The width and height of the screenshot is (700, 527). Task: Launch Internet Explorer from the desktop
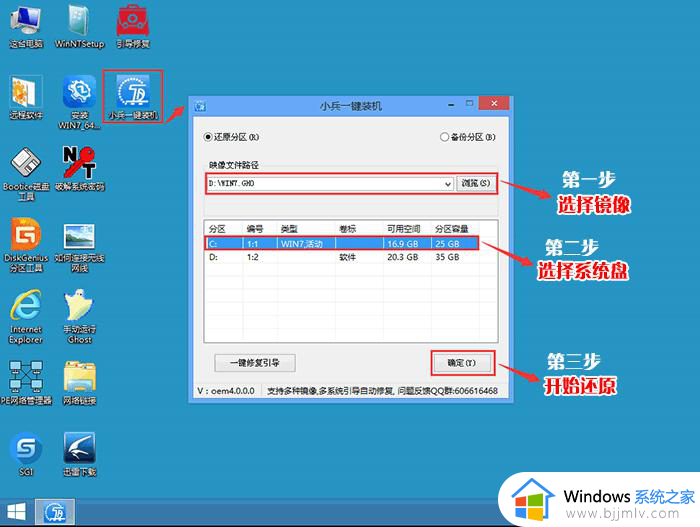26,316
